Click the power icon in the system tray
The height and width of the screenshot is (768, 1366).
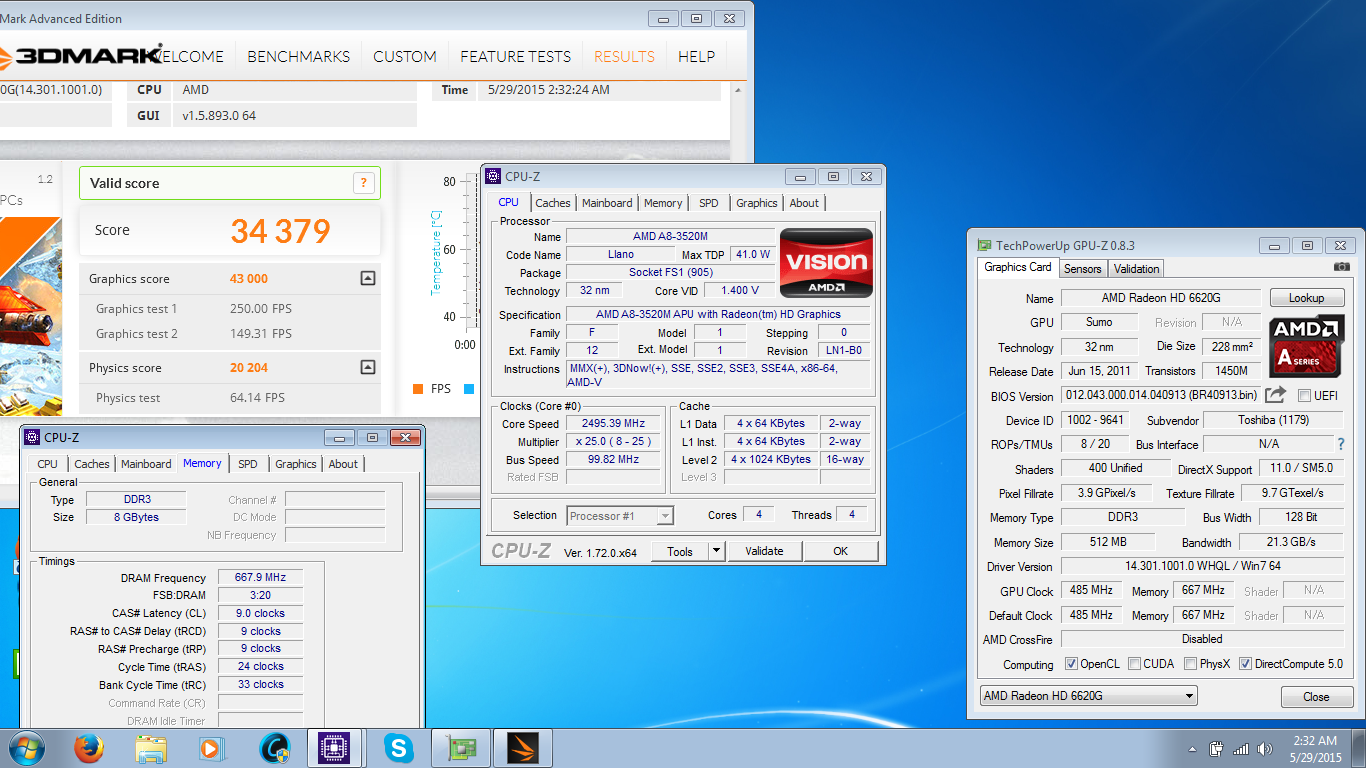1217,748
